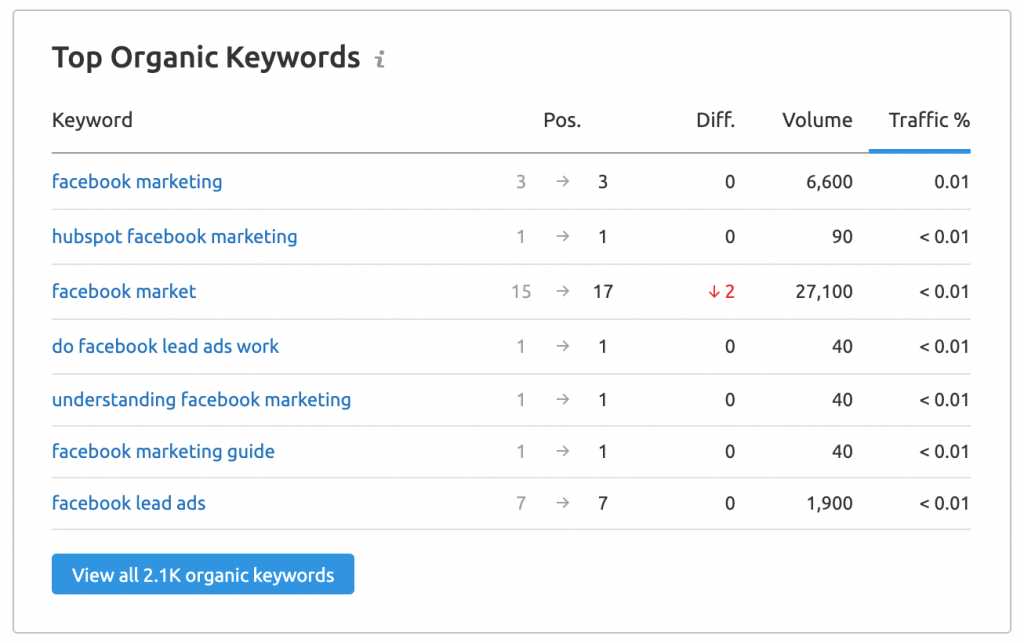Click the position arrow for do facebook lead ads work
This screenshot has height=643, width=1024.
562,345
